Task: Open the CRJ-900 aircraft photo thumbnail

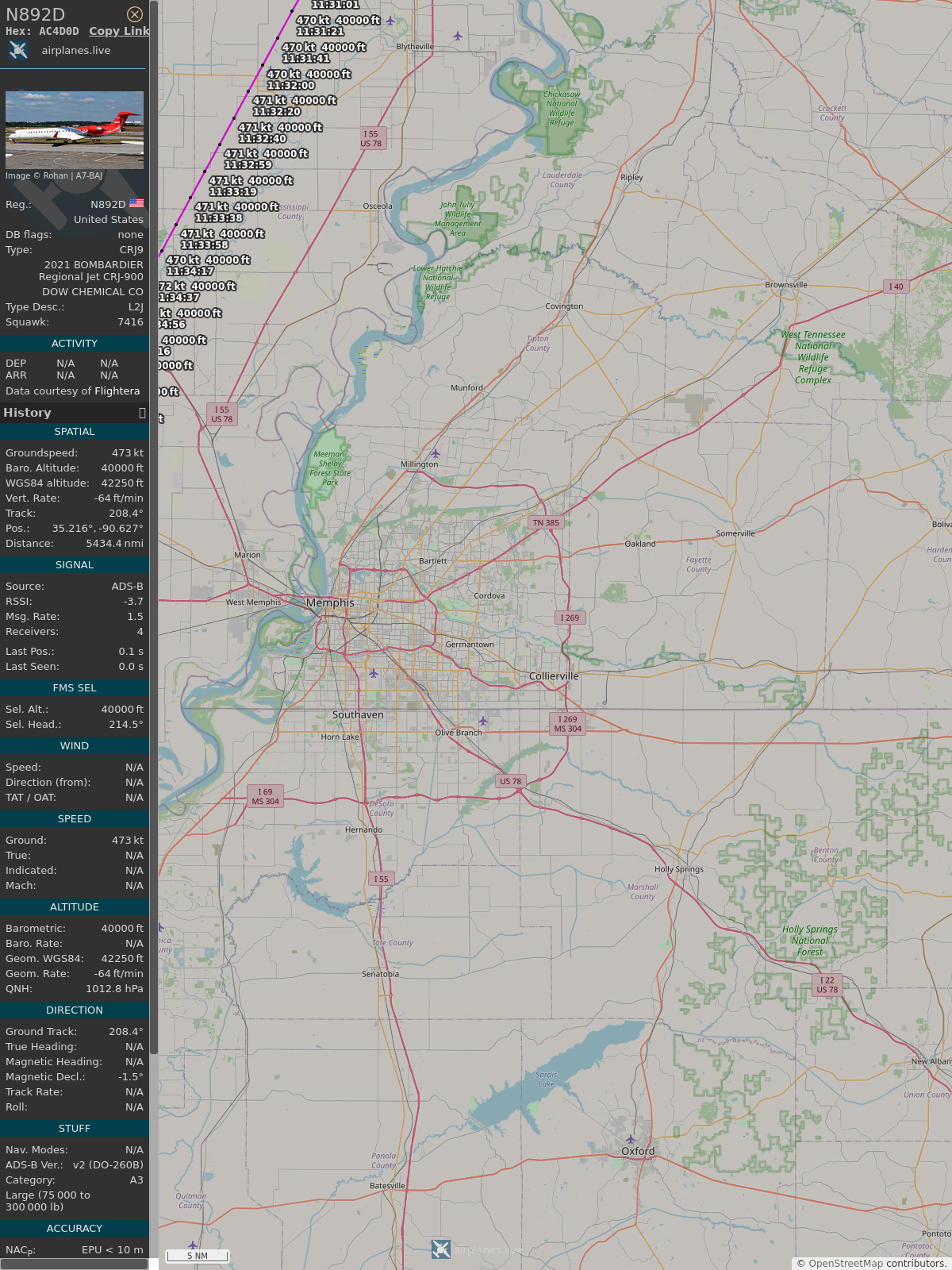Action: (75, 129)
